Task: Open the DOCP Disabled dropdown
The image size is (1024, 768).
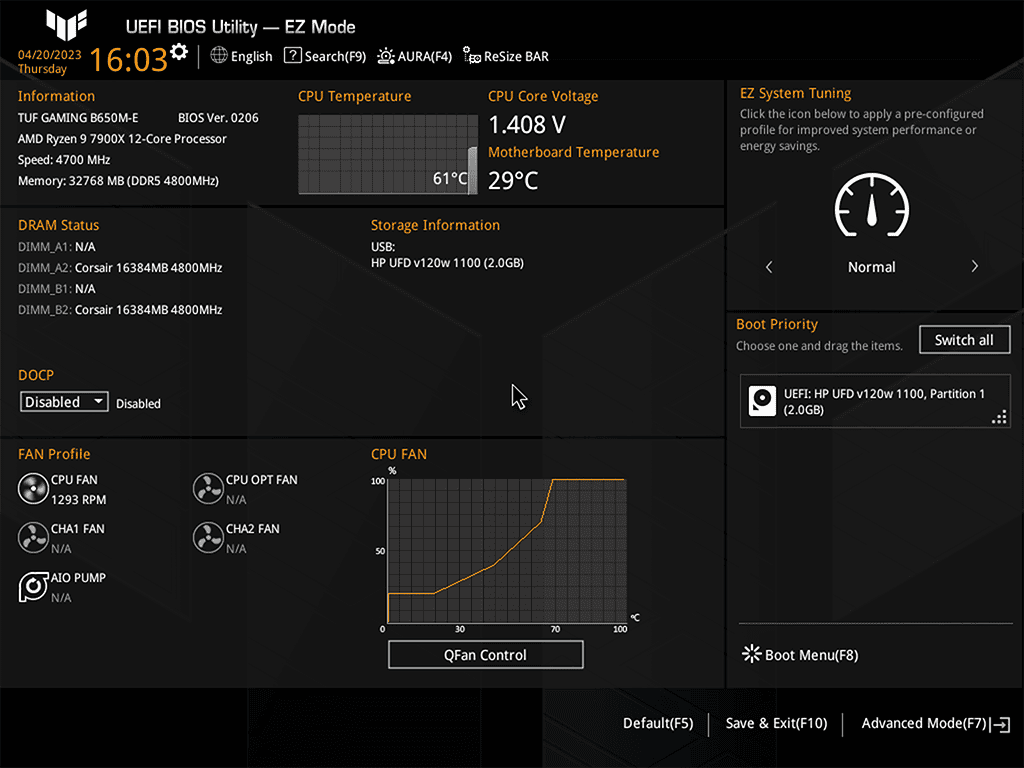Action: [x=64, y=402]
